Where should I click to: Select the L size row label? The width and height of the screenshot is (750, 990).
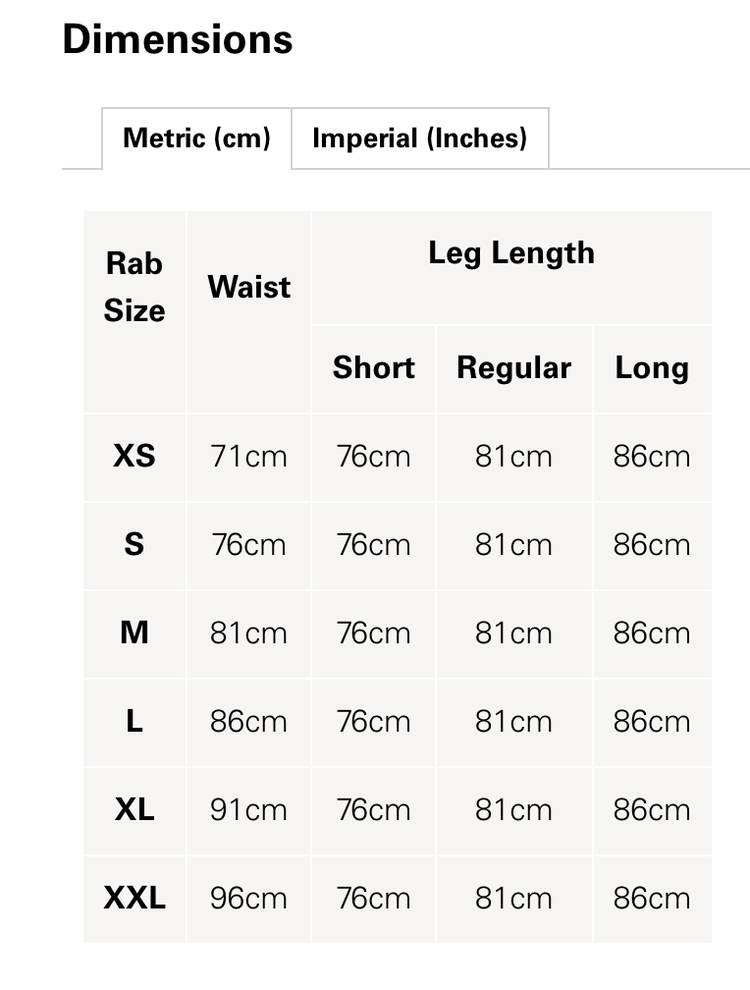tap(134, 721)
